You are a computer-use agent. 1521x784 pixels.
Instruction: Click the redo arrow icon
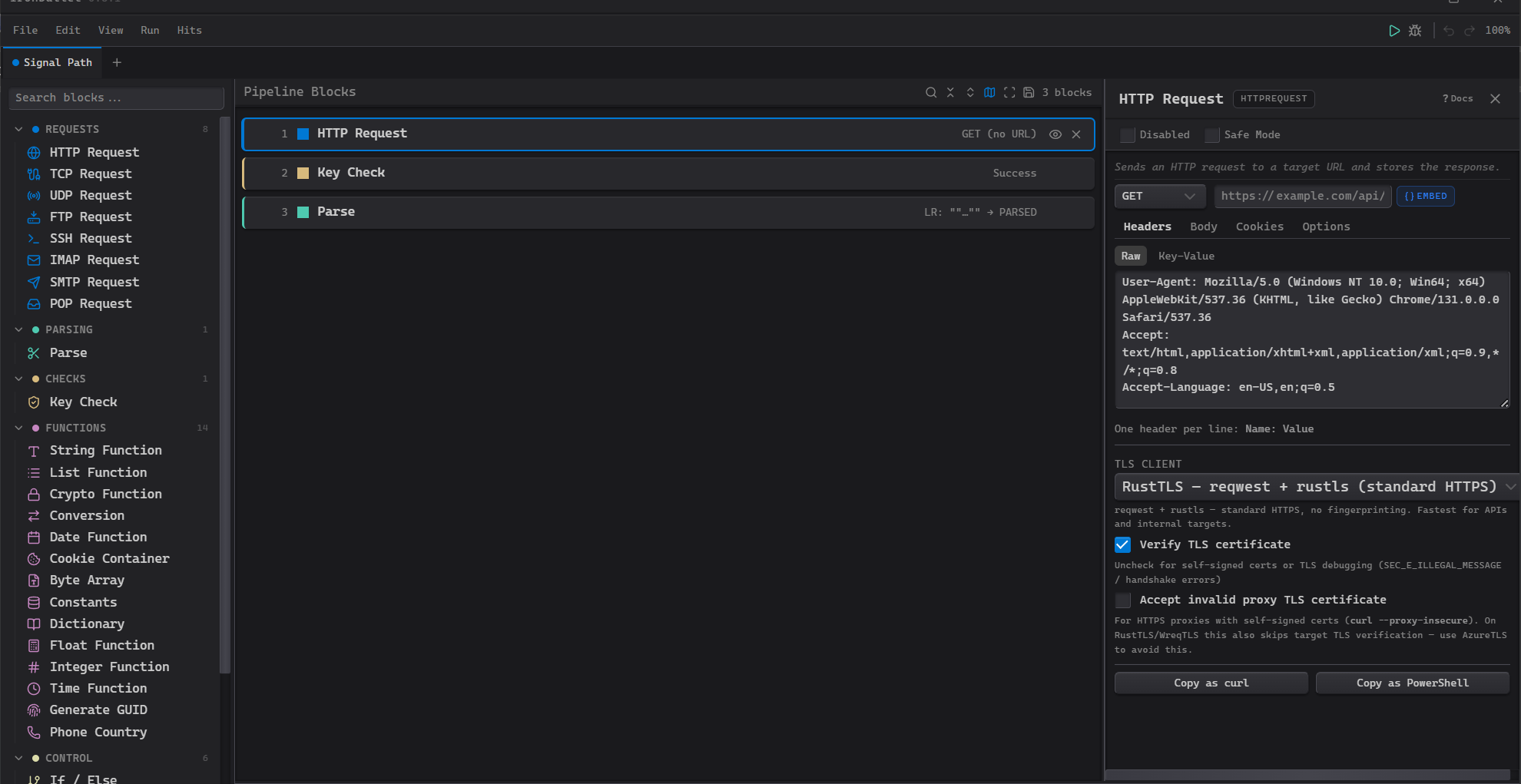[x=1469, y=31]
